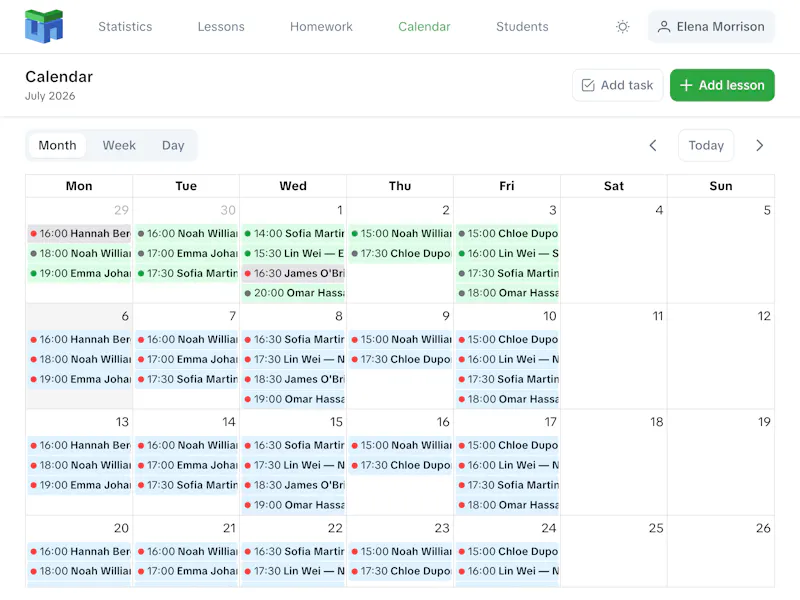
Task: Open 18:30 James O'Bri lesson on July 8
Action: tap(294, 379)
